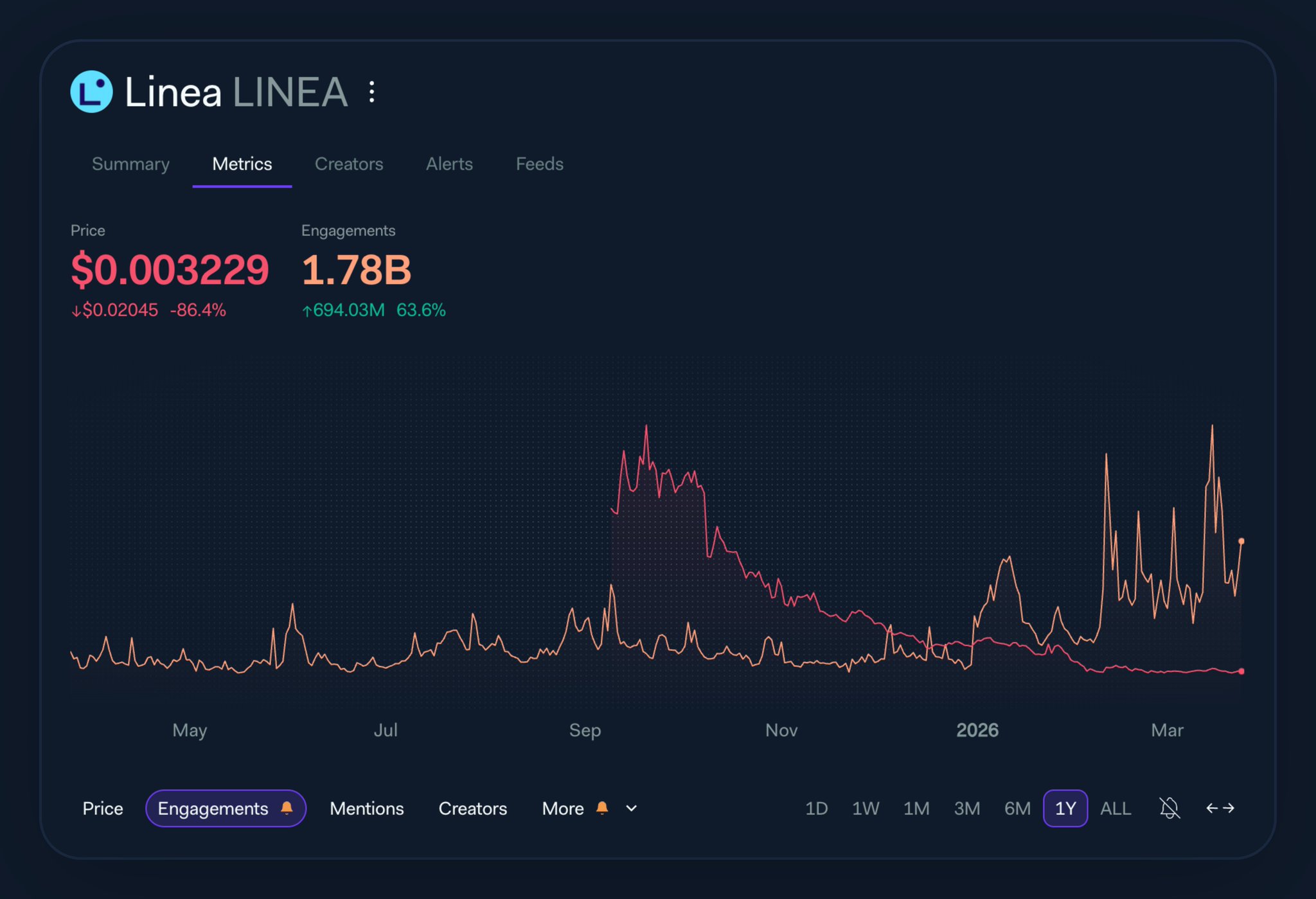Switch to the Summary tab
Screen dimensions: 1316x899
(x=130, y=164)
